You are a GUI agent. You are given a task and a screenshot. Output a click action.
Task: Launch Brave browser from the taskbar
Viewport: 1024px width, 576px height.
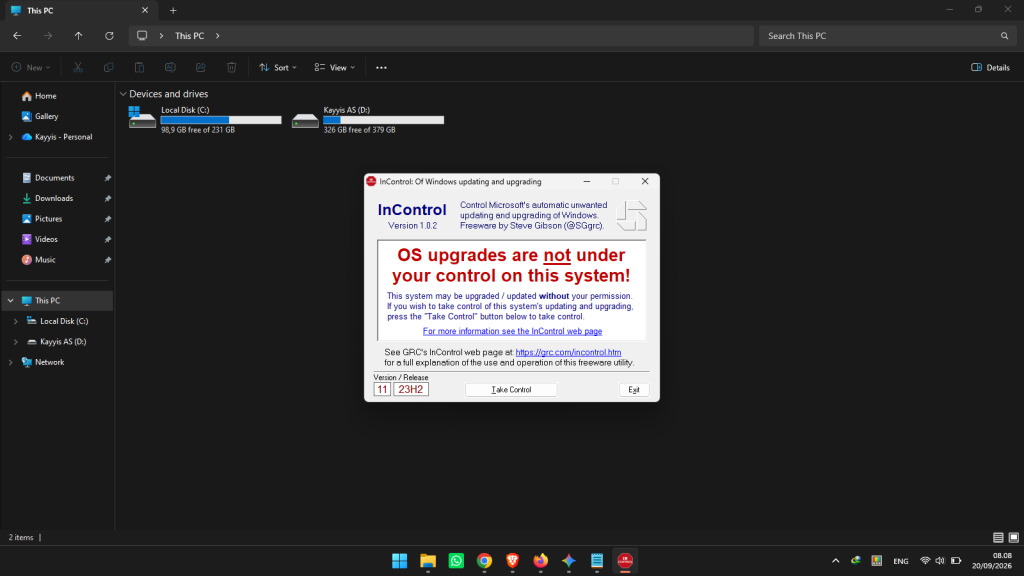point(513,560)
